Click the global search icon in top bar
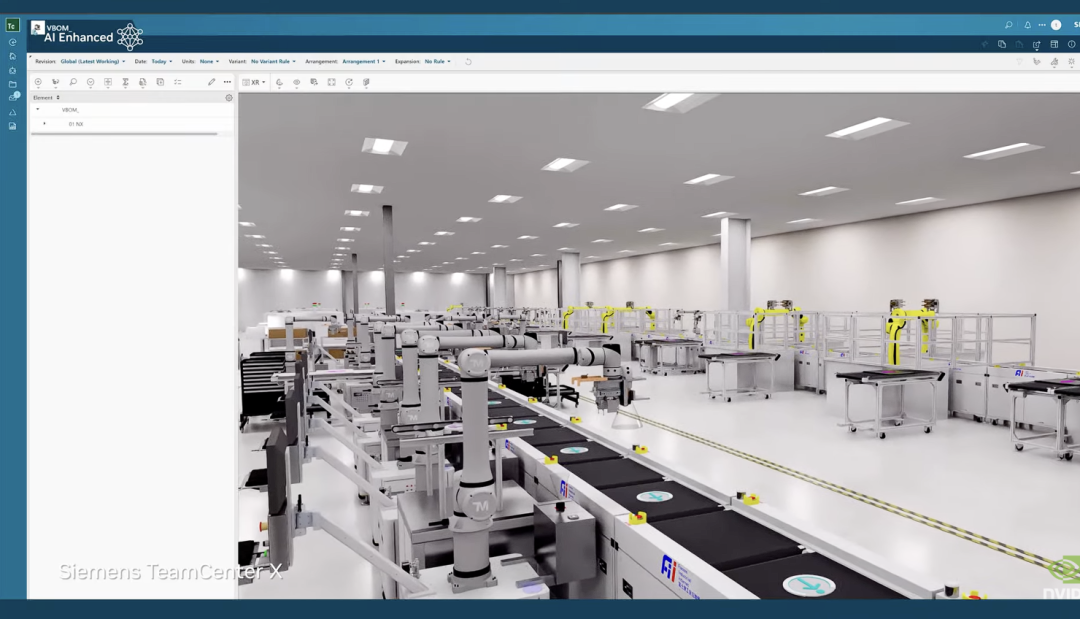The image size is (1080, 619). point(1008,25)
